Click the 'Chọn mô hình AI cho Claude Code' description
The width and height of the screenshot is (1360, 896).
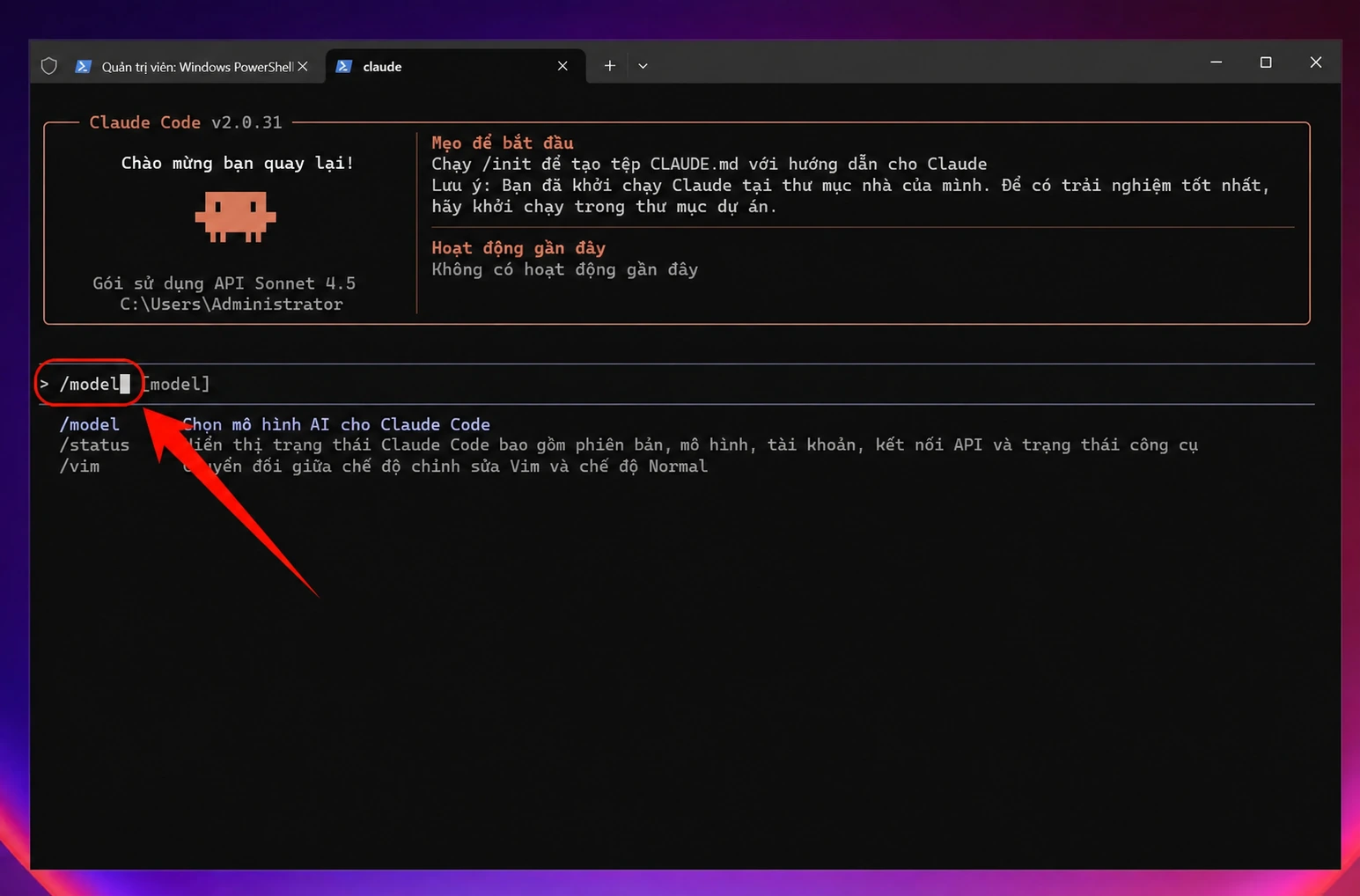coord(336,424)
